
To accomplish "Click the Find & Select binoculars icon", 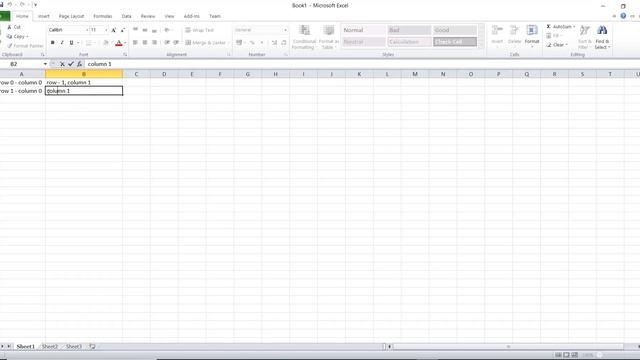I will pyautogui.click(x=602, y=31).
